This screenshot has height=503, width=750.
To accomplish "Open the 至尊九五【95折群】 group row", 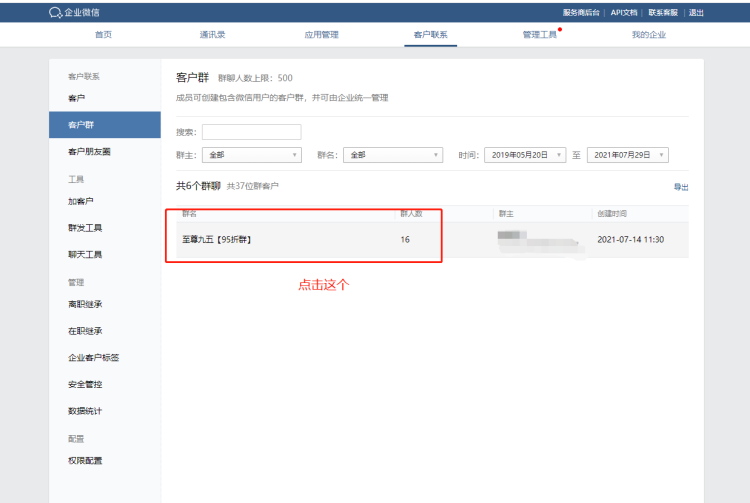I will pyautogui.click(x=216, y=240).
